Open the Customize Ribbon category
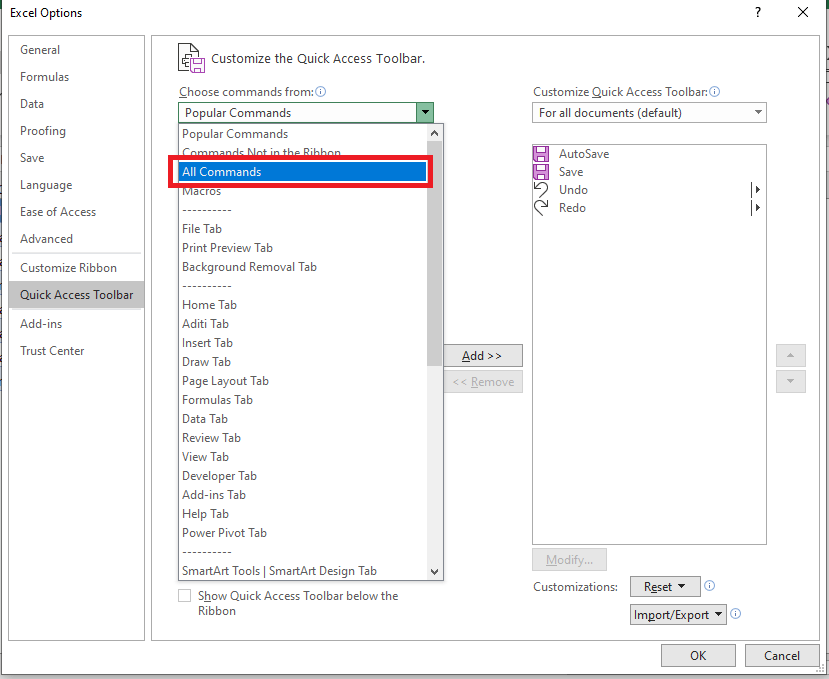This screenshot has width=829, height=679. pyautogui.click(x=68, y=268)
